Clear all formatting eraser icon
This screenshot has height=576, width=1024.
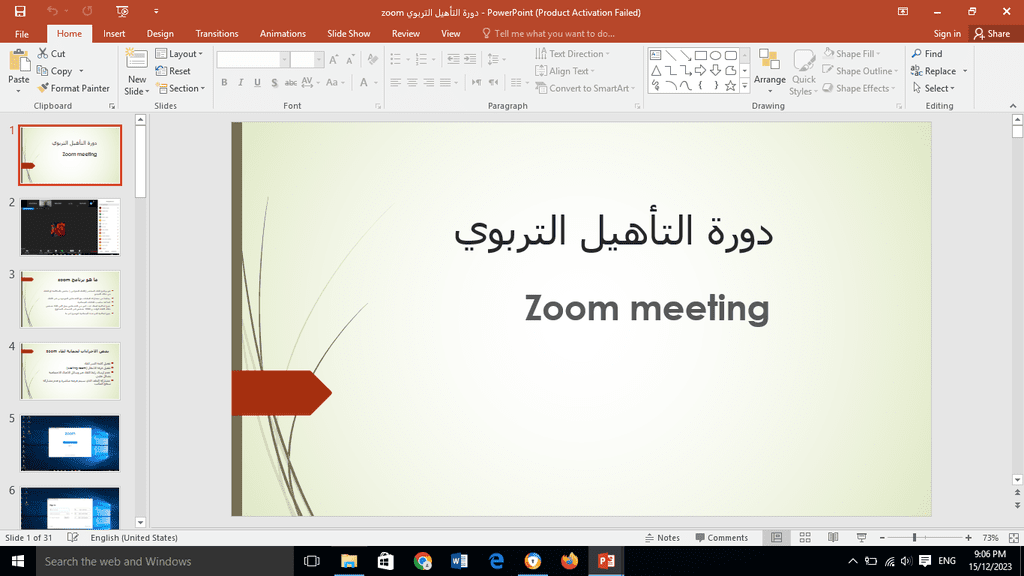tap(373, 60)
